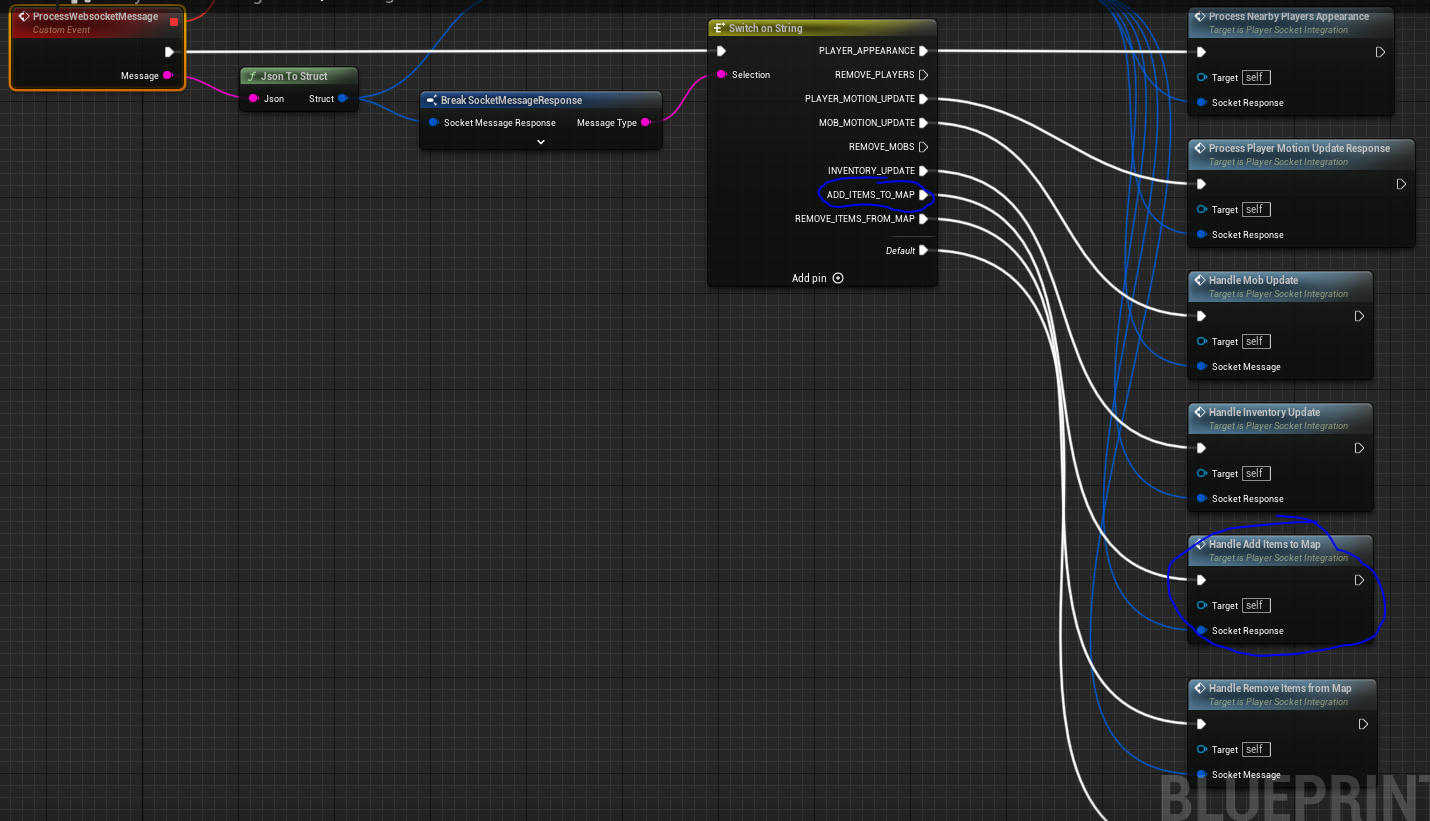The height and width of the screenshot is (821, 1430).
Task: Click the Default output exec pin
Action: (923, 250)
